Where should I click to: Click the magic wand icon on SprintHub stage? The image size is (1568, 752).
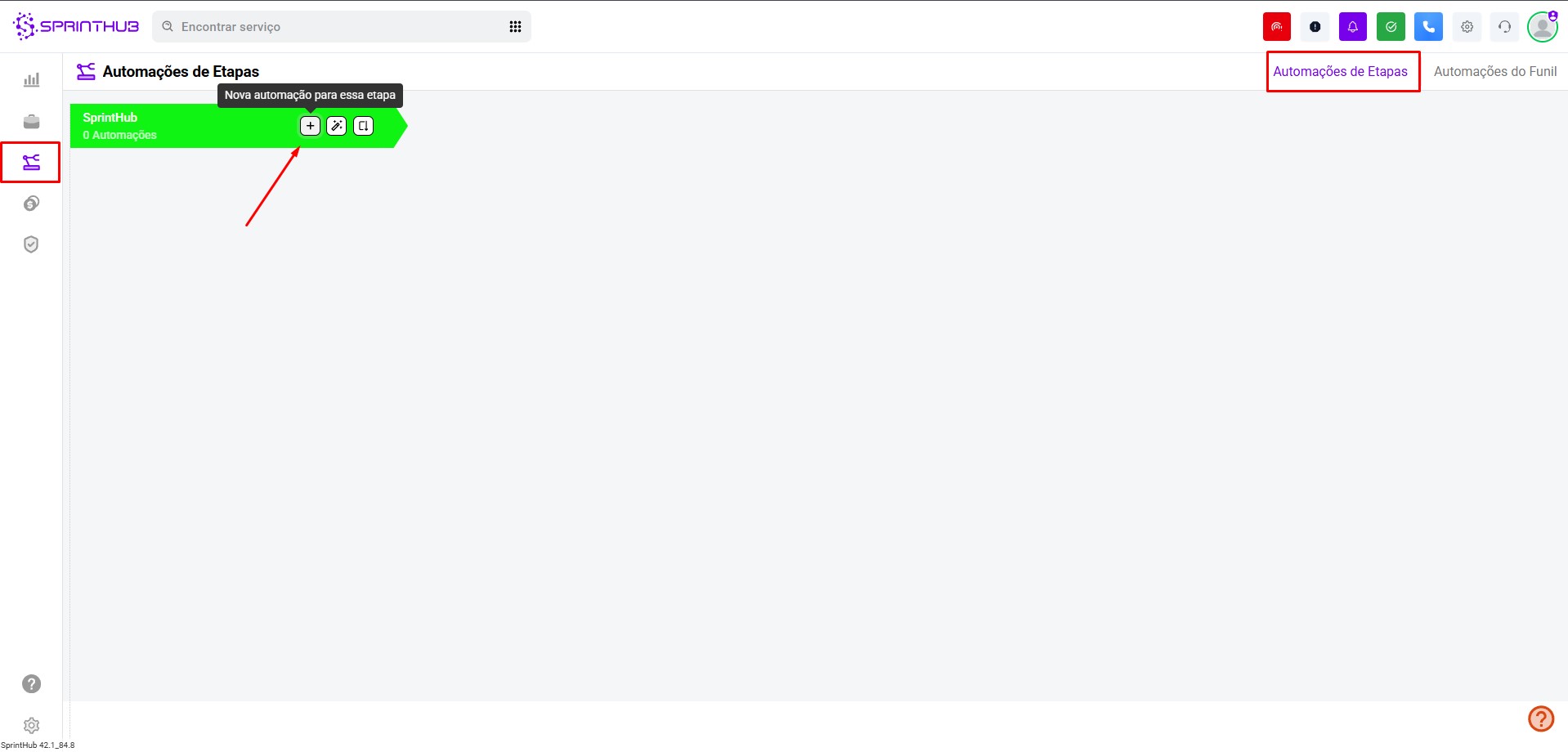(337, 126)
